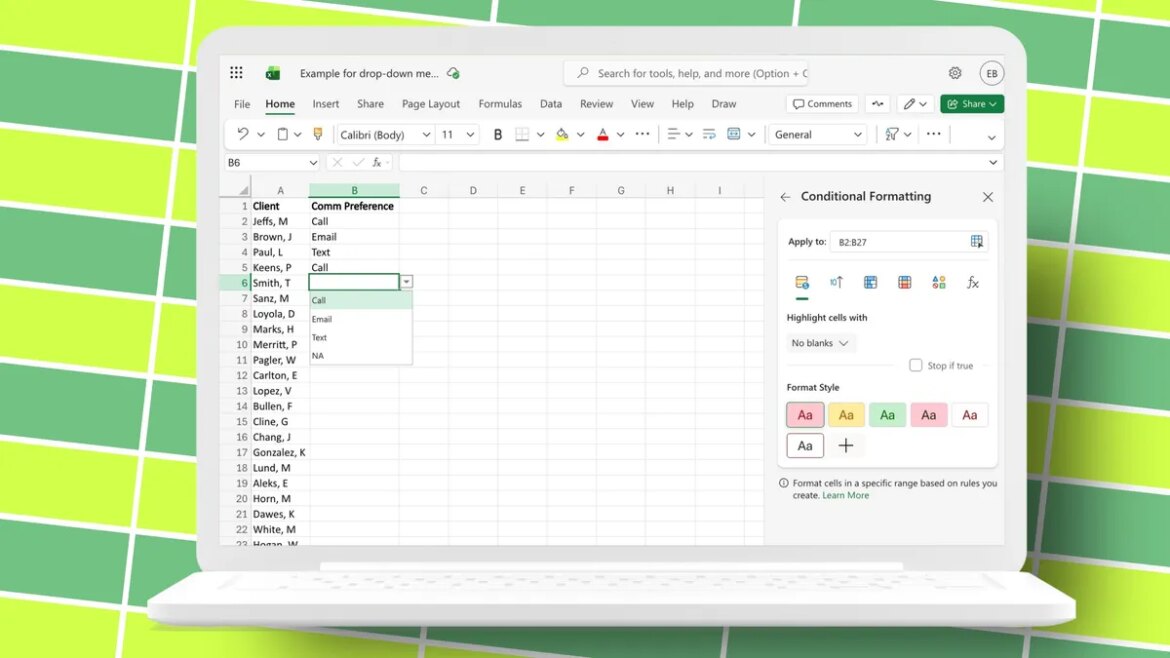
Task: Select the Color Scales rule type icon
Action: 904,282
